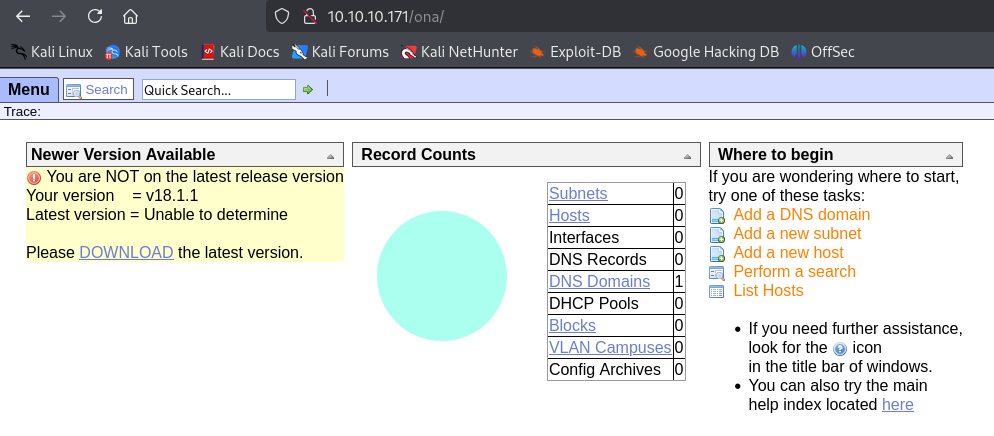Click the Search button in the toolbar
Screen dimensions: 994x436
point(97,90)
